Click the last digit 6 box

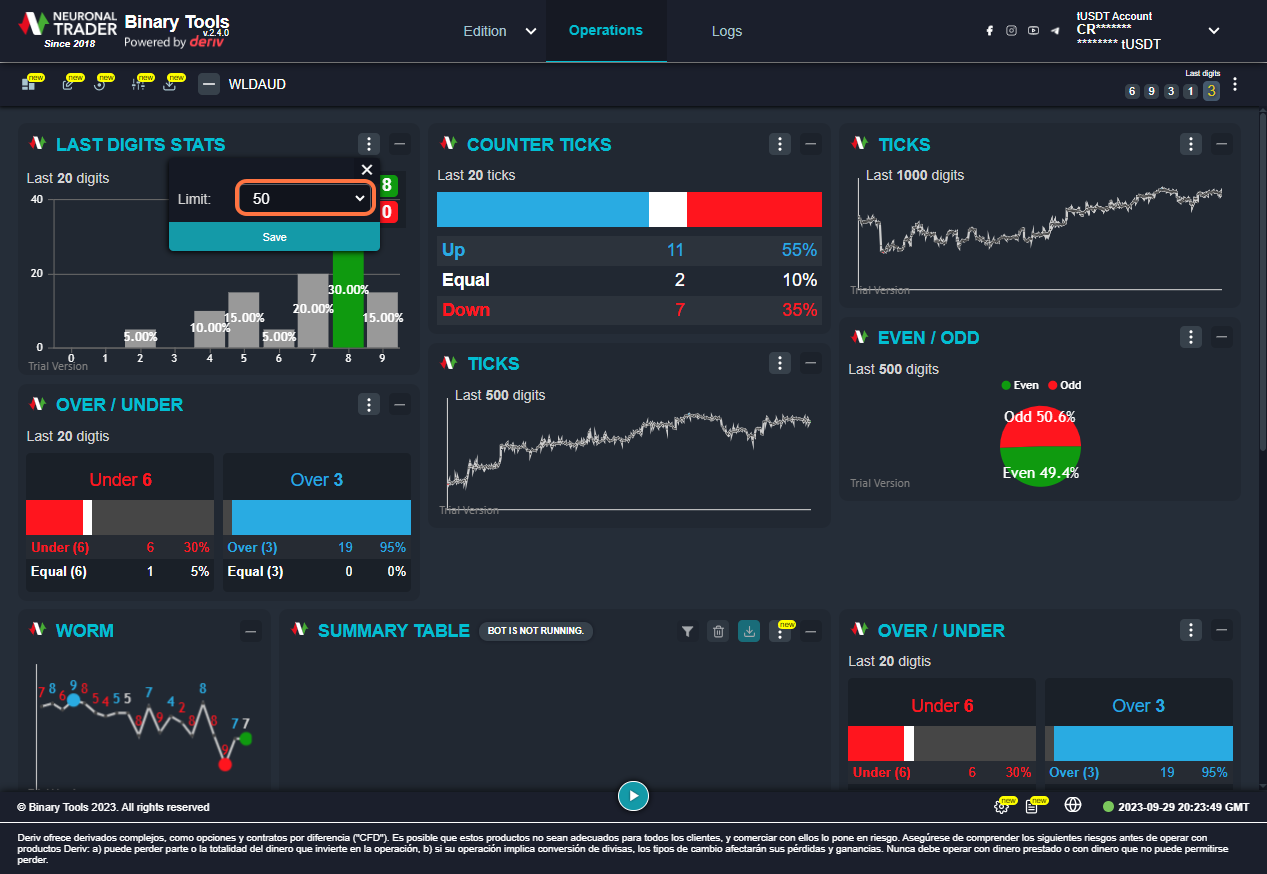tap(1133, 91)
